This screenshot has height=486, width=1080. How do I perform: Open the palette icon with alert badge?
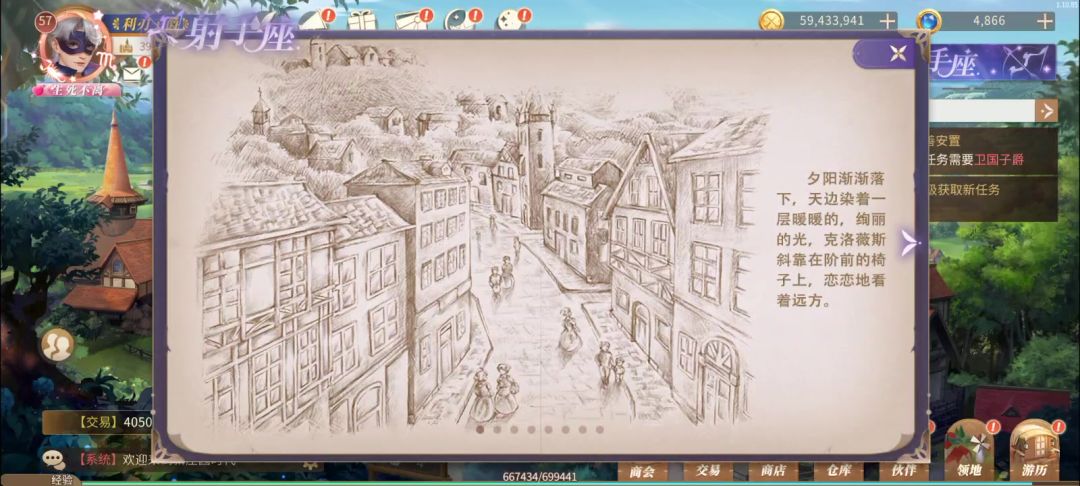[510, 21]
